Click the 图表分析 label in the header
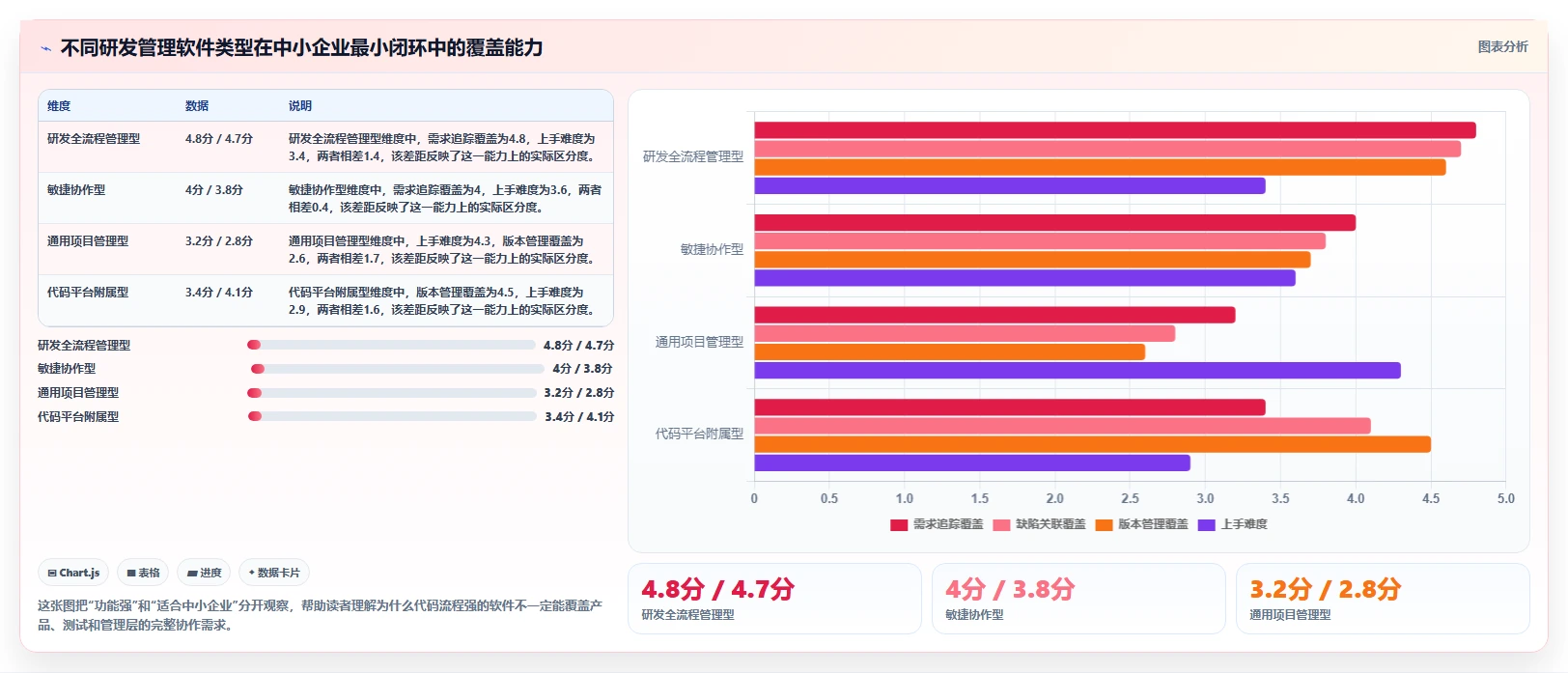Viewport: 1568px width, 673px height. click(1502, 46)
